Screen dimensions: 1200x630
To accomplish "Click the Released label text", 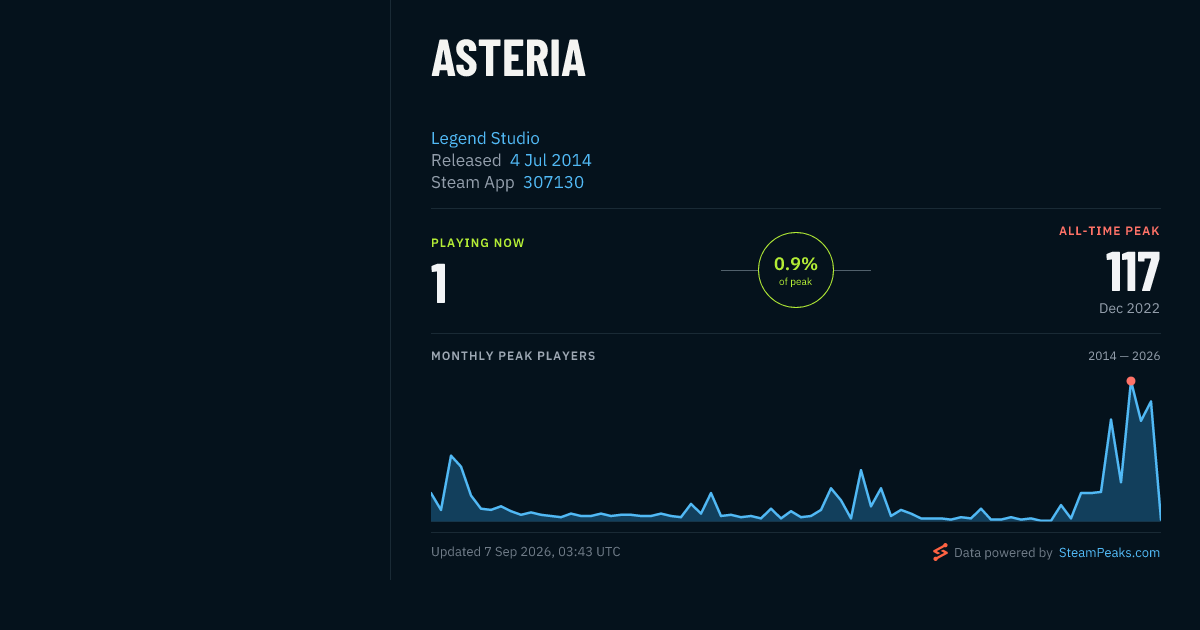I will (x=466, y=160).
